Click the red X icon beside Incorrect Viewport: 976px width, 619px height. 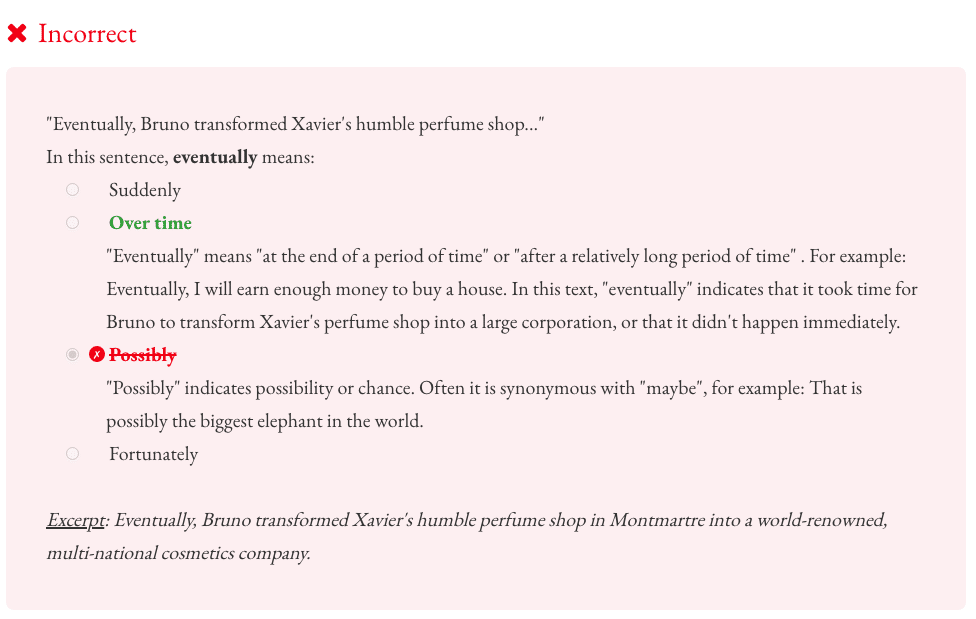point(17,34)
